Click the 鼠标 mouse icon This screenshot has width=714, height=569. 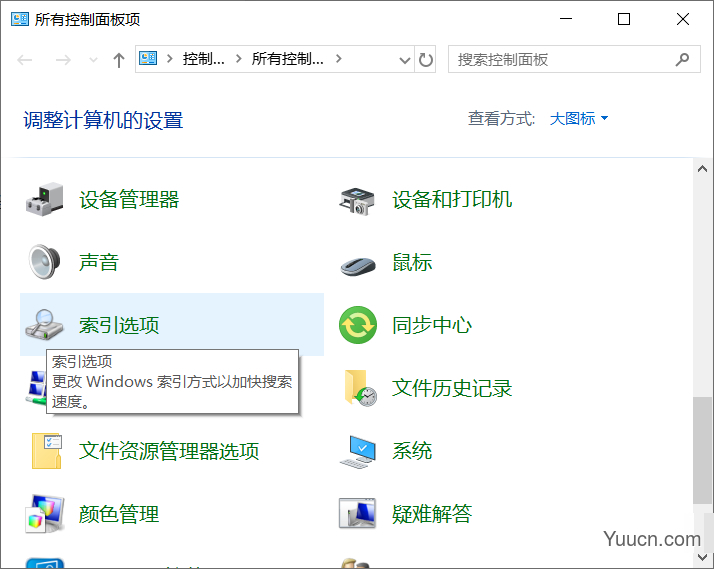point(358,265)
